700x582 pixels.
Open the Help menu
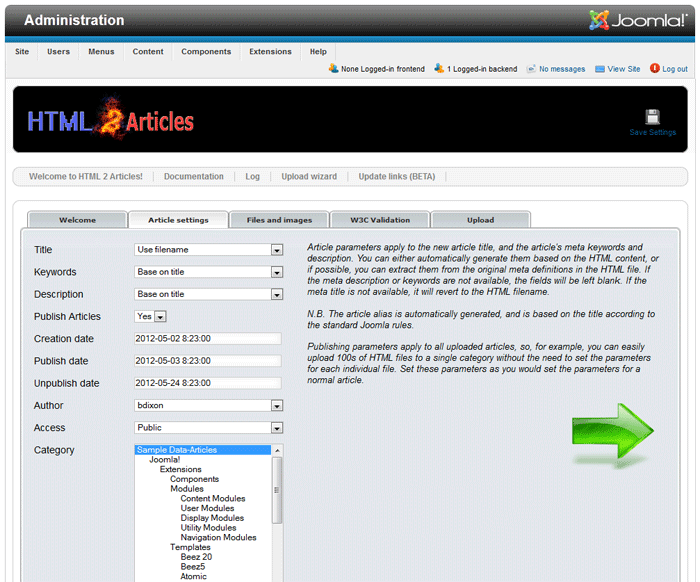pos(318,52)
